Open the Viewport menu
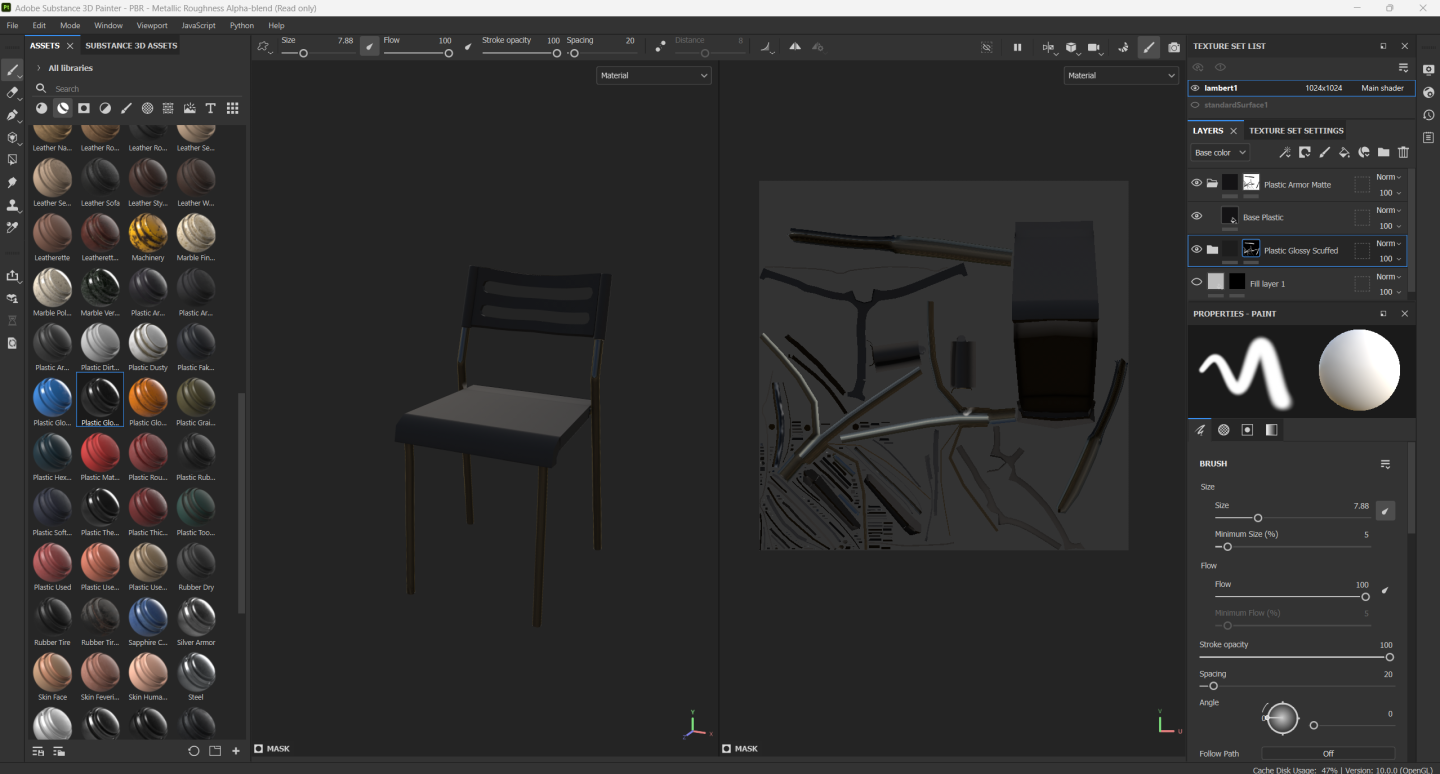1440x774 pixels. (x=152, y=25)
